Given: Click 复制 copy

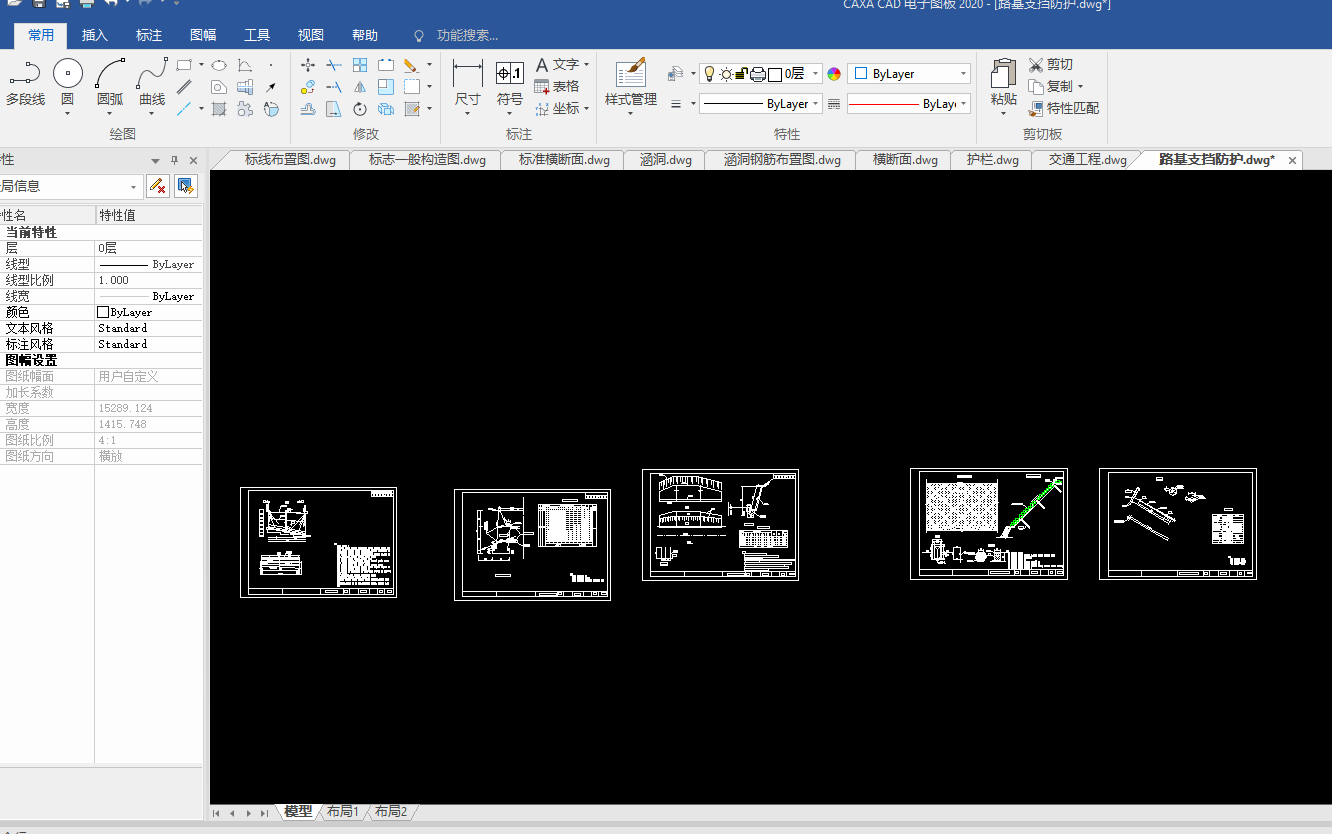Looking at the screenshot, I should (1051, 86).
